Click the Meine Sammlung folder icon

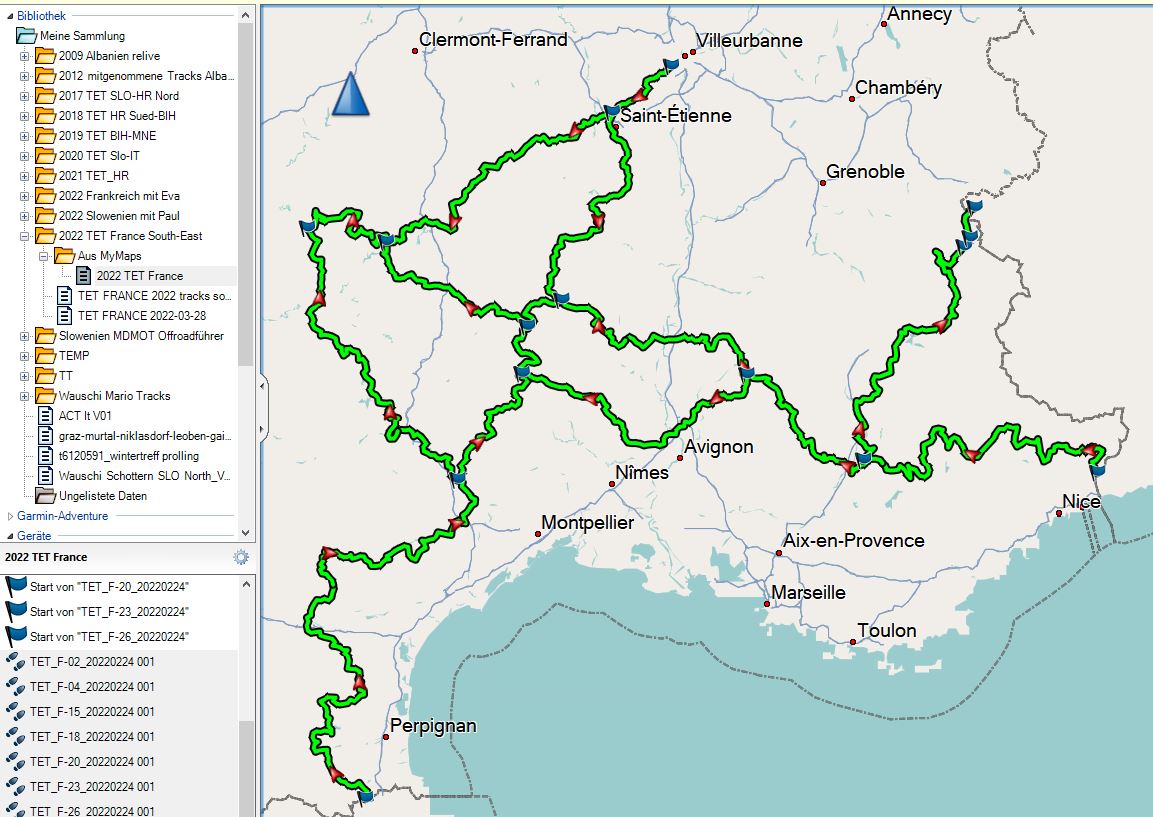(26, 36)
